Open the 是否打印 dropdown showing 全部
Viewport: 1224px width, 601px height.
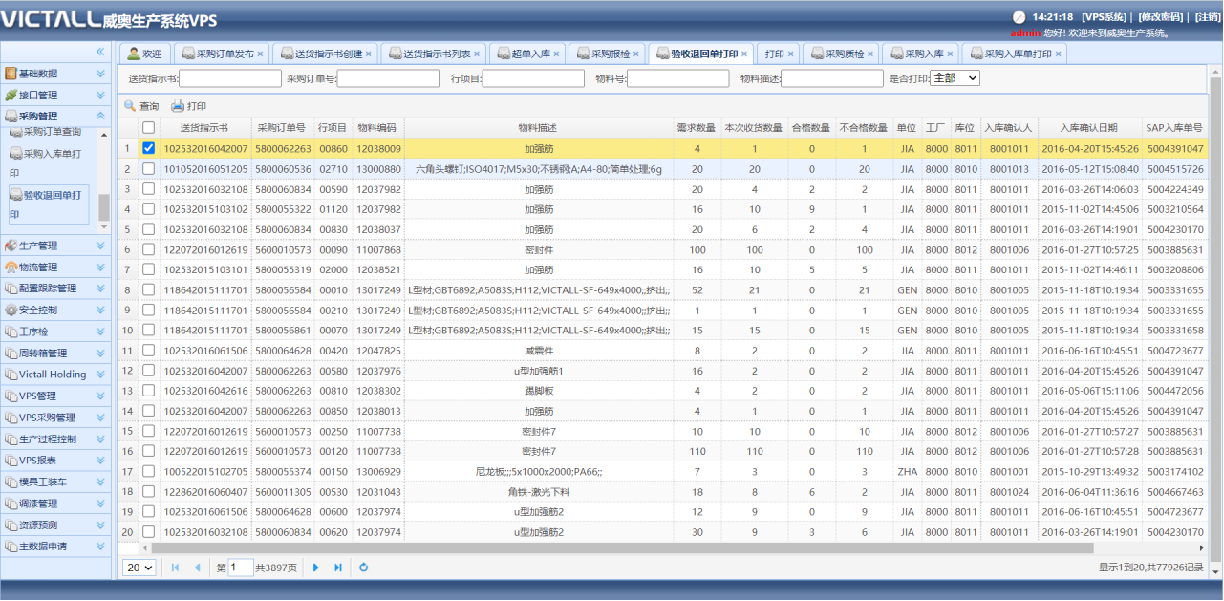point(954,78)
